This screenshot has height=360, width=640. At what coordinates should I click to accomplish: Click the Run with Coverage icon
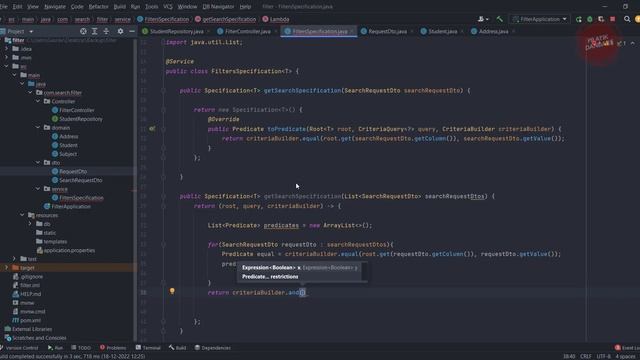[601, 19]
